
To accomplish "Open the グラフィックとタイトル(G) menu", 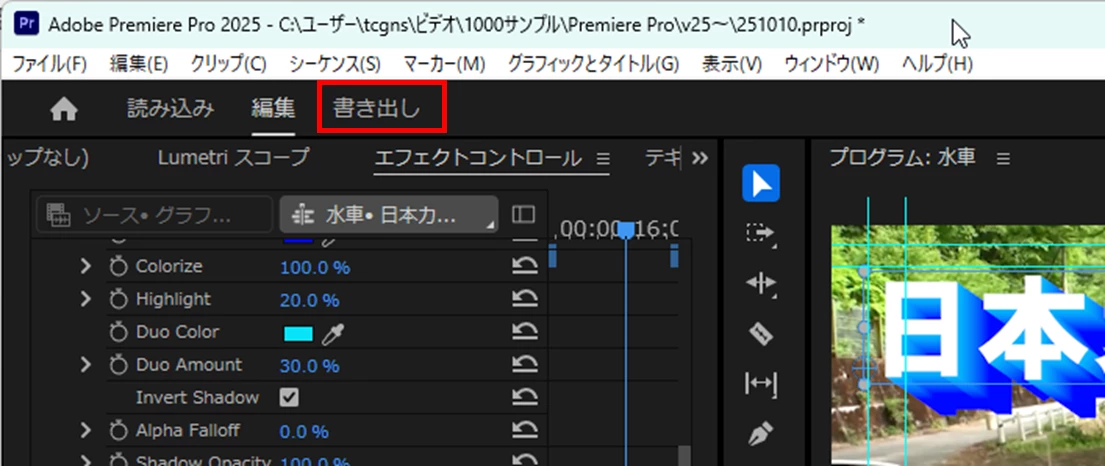I will point(593,64).
